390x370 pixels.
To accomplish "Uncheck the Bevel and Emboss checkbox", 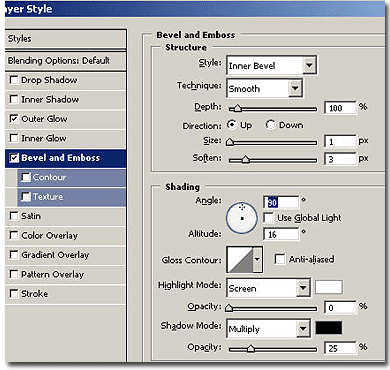I will [x=14, y=158].
